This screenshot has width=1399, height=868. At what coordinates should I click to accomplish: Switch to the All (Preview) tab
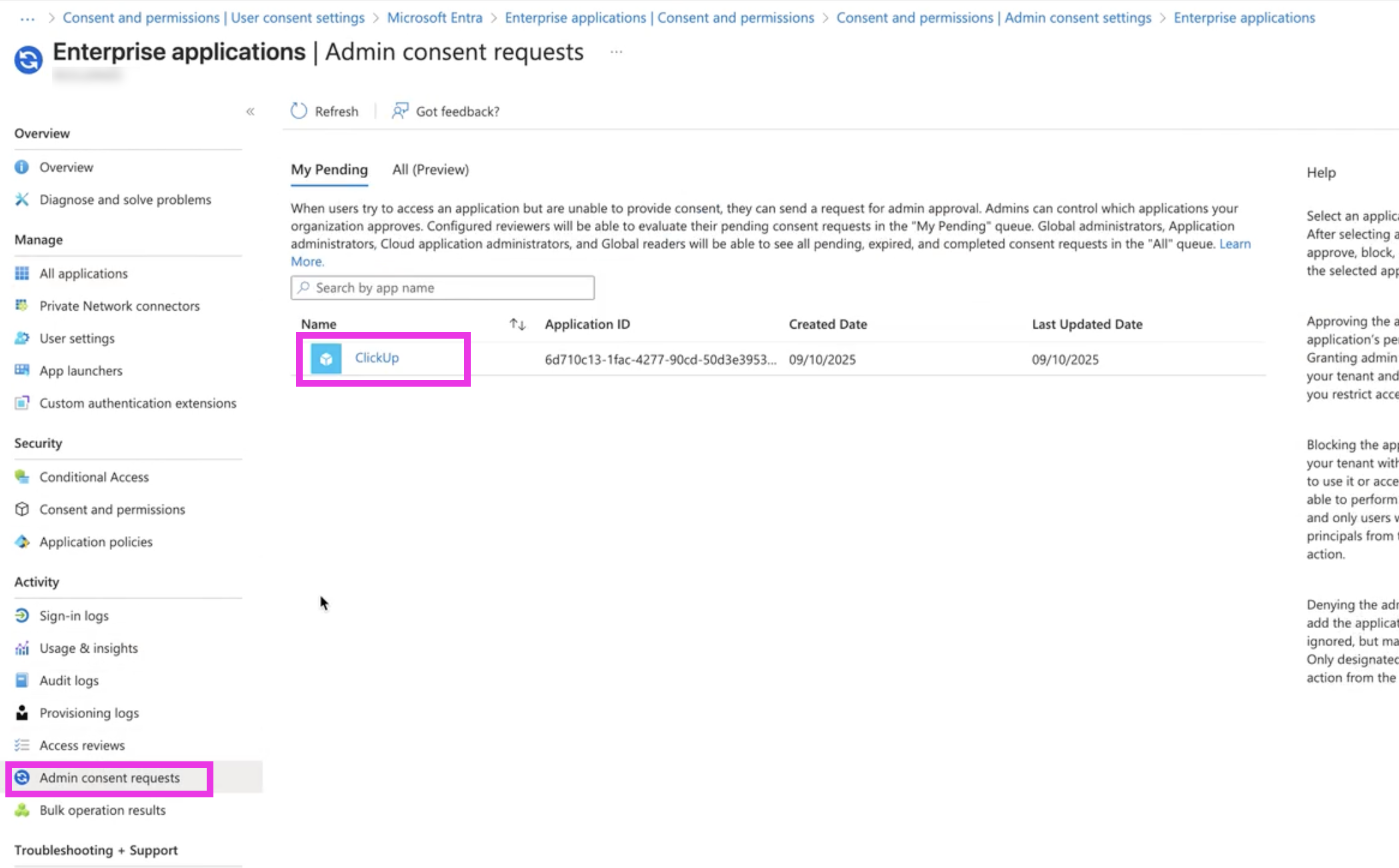430,169
